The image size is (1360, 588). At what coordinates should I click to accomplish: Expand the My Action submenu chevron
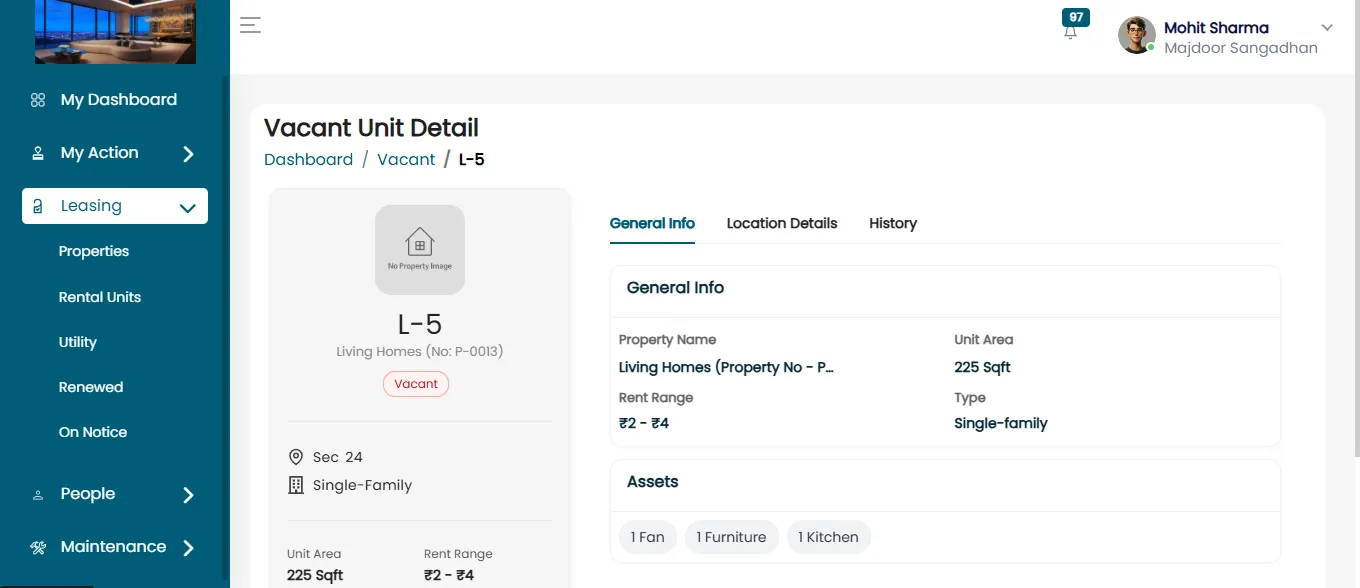pos(188,154)
